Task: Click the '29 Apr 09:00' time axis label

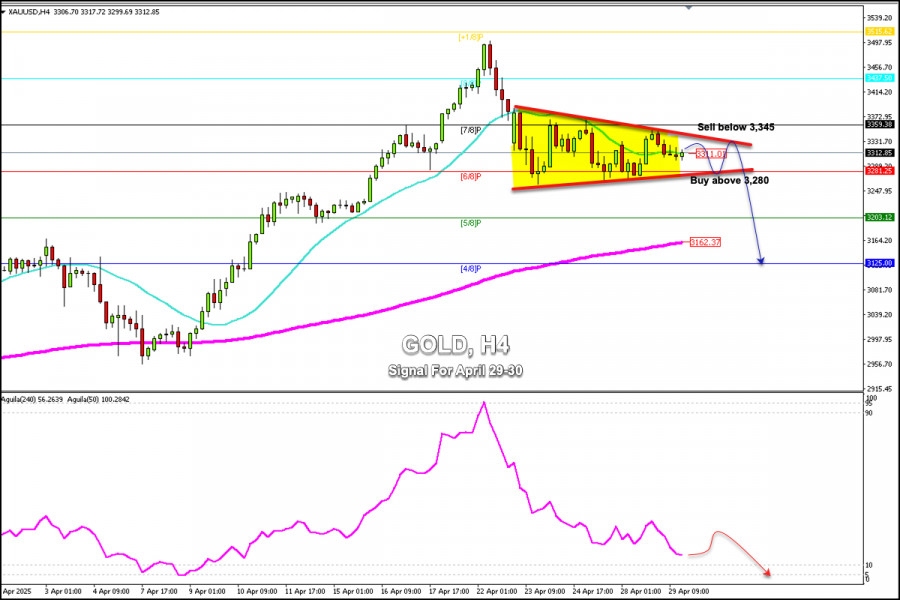Action: point(689,591)
